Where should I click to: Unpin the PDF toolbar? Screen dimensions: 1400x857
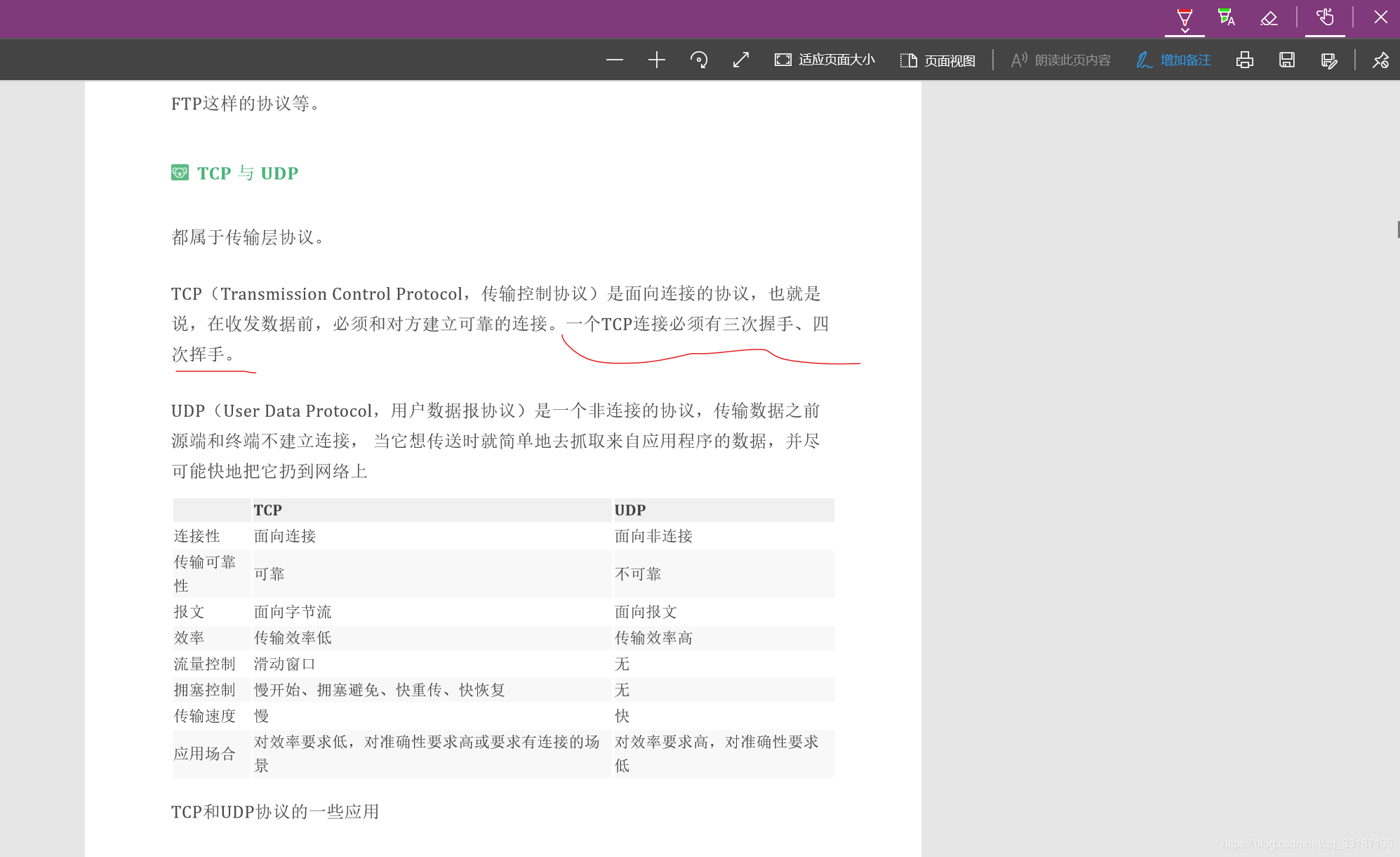[x=1380, y=60]
